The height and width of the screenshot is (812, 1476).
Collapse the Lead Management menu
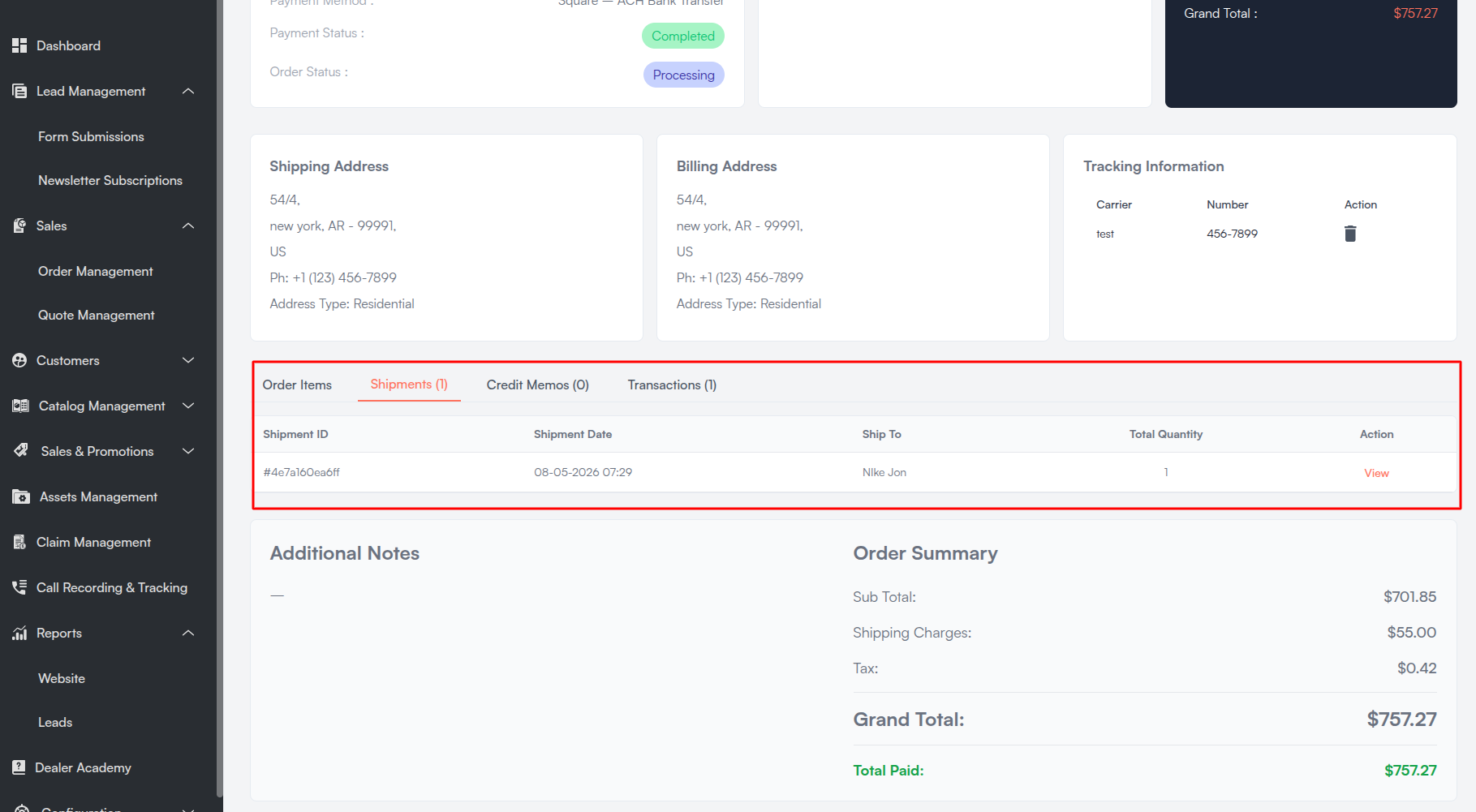click(x=188, y=91)
